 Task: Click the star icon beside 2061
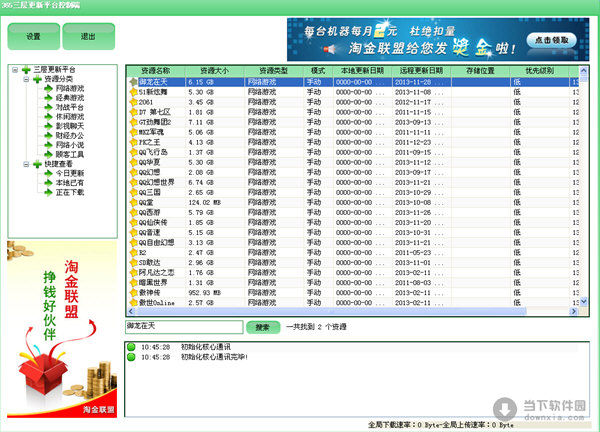(133, 102)
